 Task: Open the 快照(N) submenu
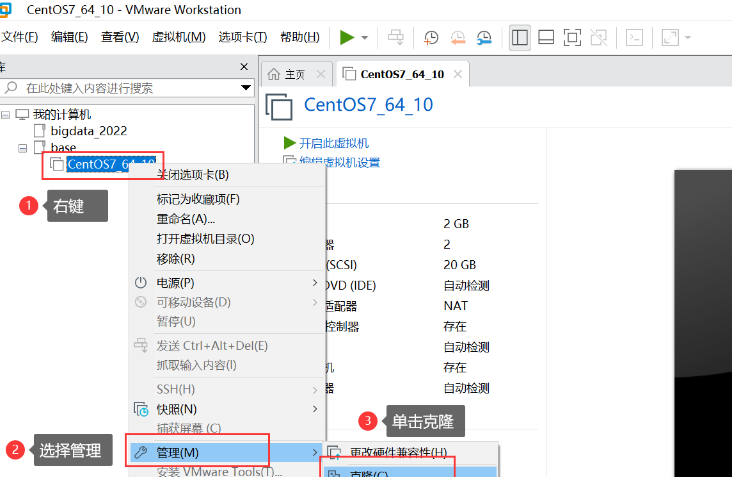(x=227, y=409)
